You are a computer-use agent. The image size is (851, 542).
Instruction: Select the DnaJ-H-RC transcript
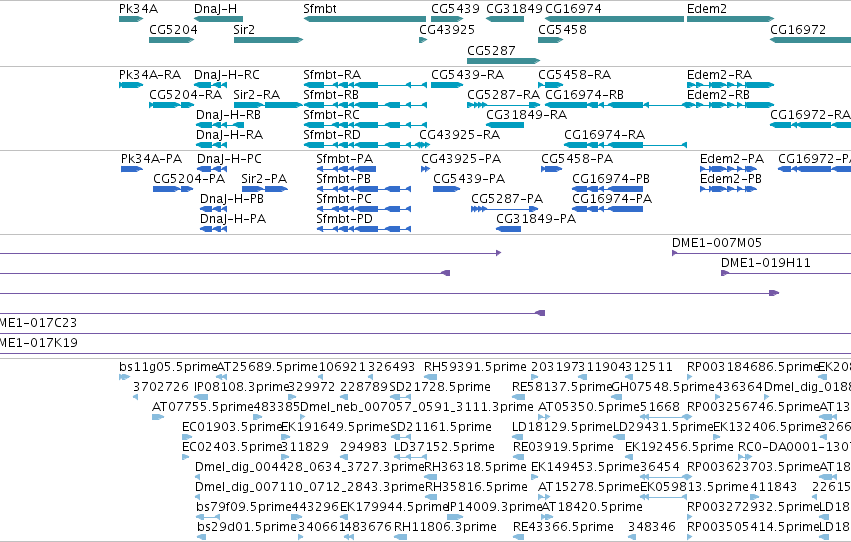point(211,85)
